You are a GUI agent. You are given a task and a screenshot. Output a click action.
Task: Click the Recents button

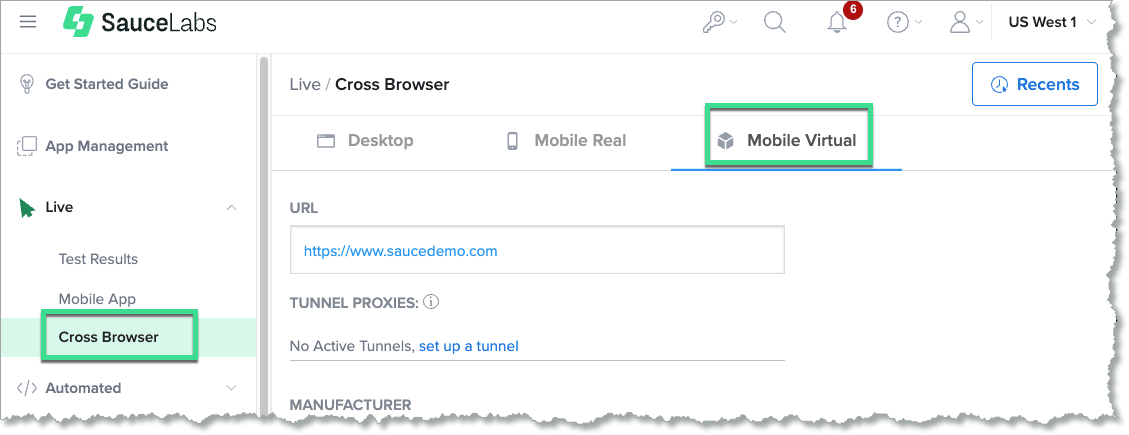click(x=1034, y=84)
